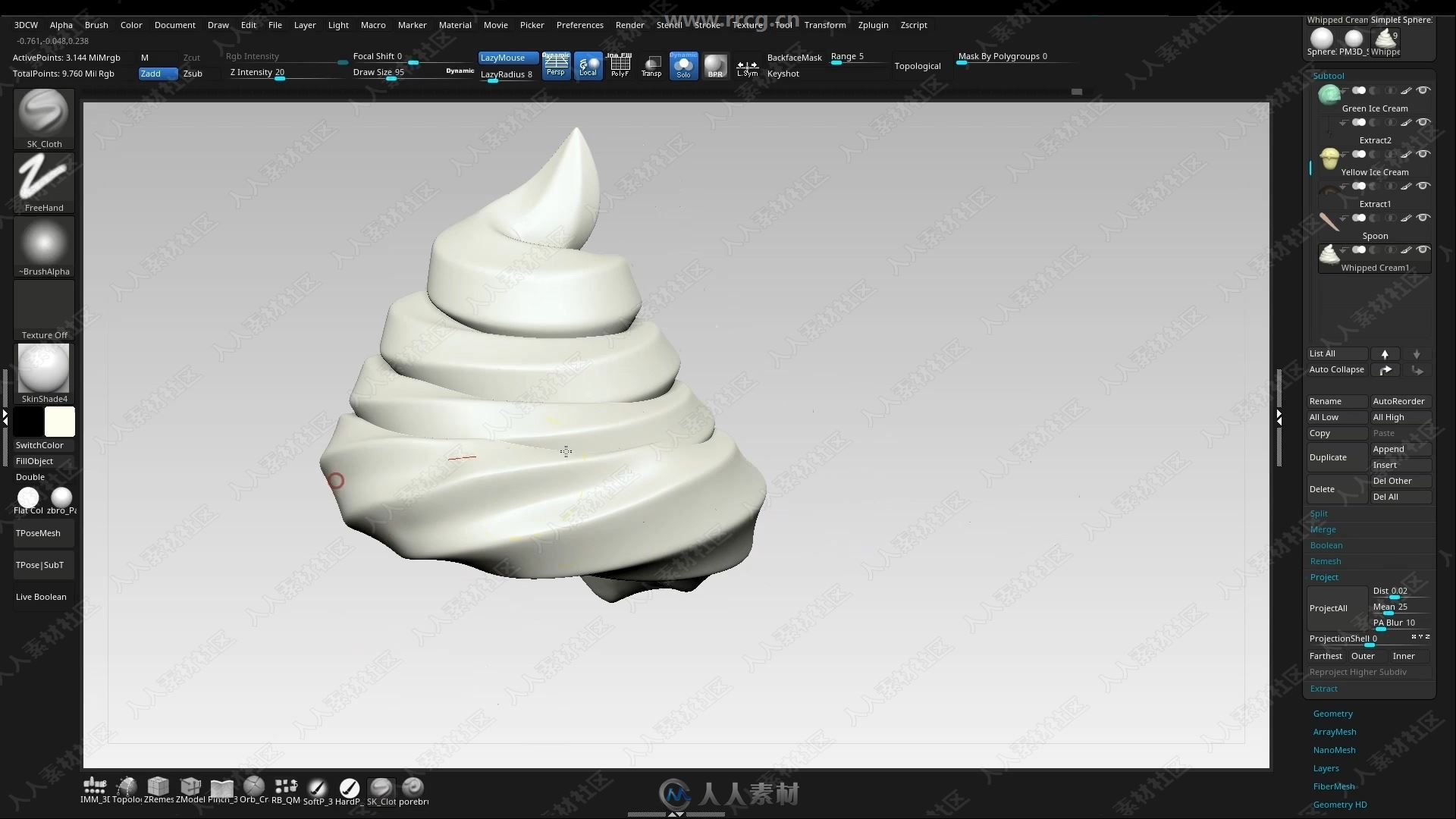Select the Keyshot render icon
Image resolution: width=1456 pixels, height=819 pixels.
coord(782,73)
